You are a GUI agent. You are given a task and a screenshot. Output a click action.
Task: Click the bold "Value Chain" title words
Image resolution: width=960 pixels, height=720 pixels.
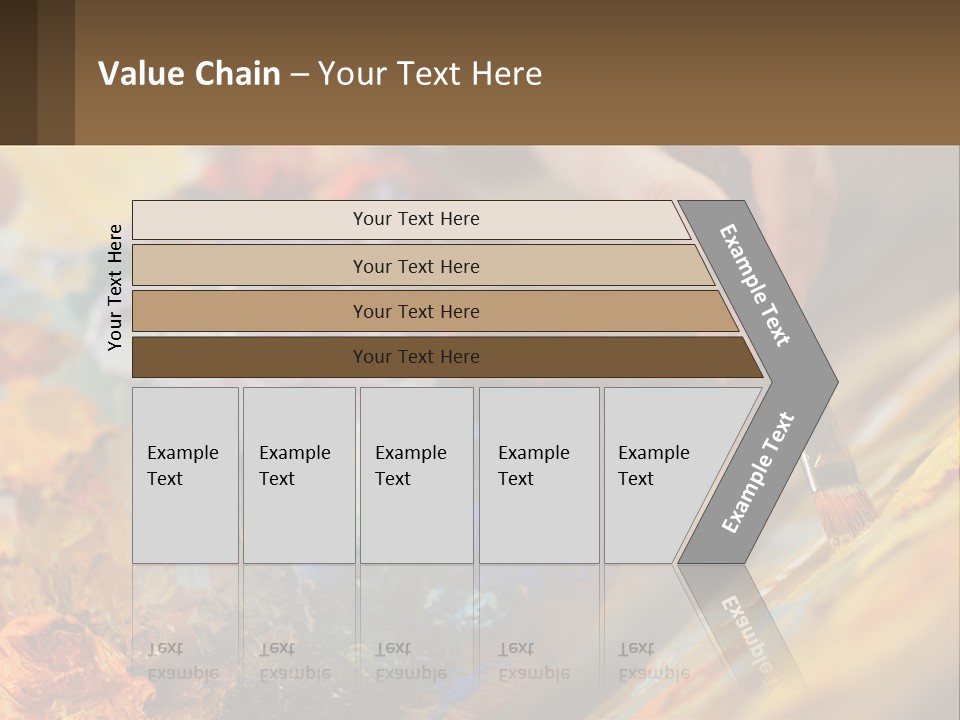pos(189,74)
